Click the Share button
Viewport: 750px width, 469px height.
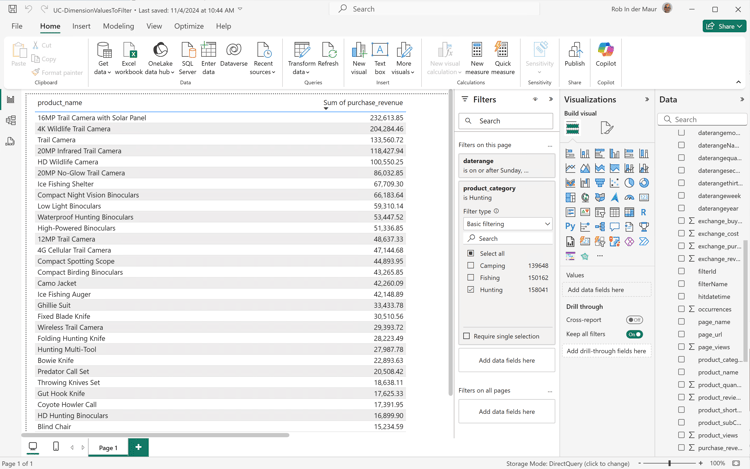[x=724, y=26]
